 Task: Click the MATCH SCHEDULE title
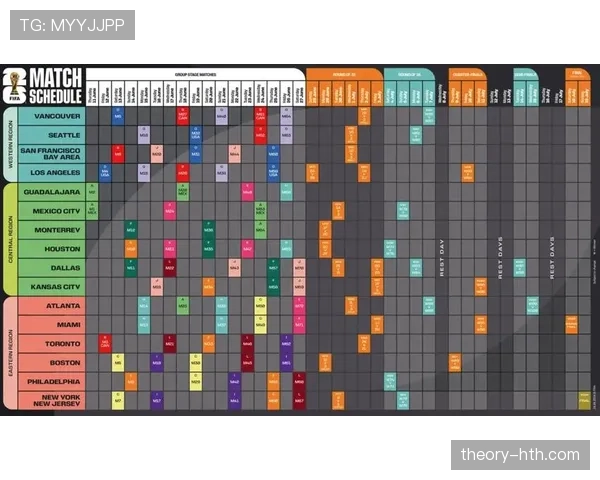(x=56, y=86)
